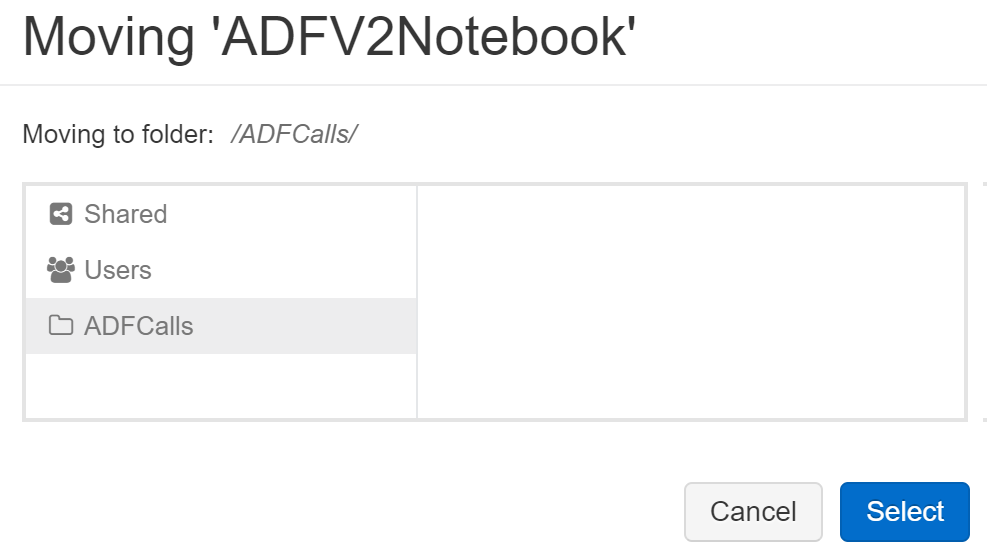Cancel moving the notebook
The height and width of the screenshot is (559, 987).
[x=753, y=512]
